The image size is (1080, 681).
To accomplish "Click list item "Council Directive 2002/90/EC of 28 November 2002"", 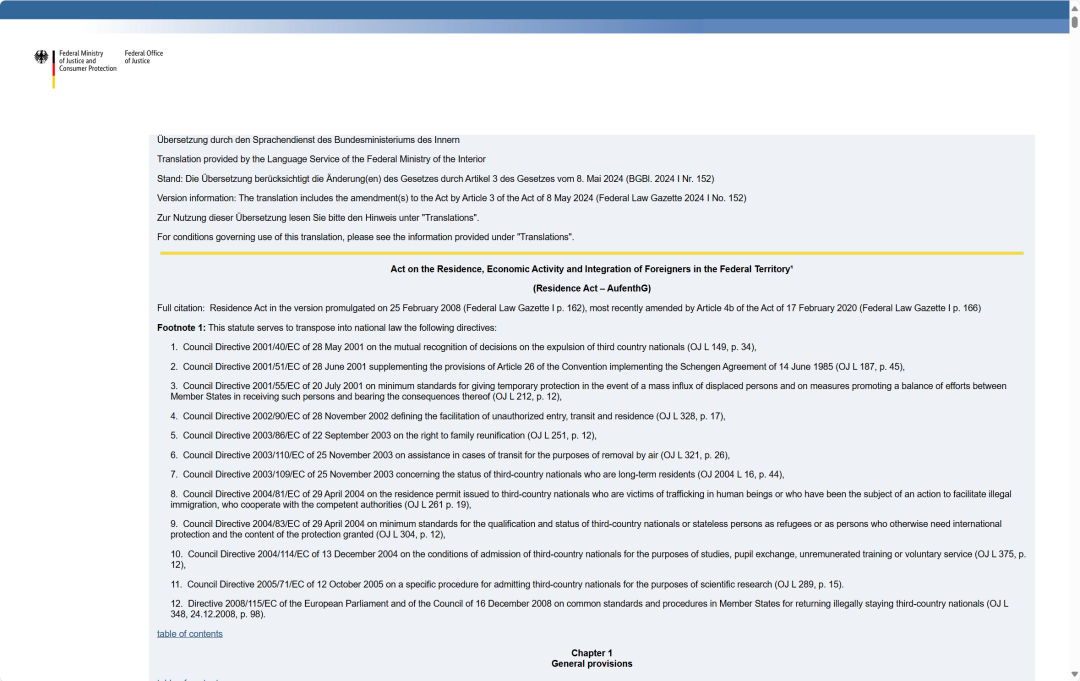I will point(448,417).
